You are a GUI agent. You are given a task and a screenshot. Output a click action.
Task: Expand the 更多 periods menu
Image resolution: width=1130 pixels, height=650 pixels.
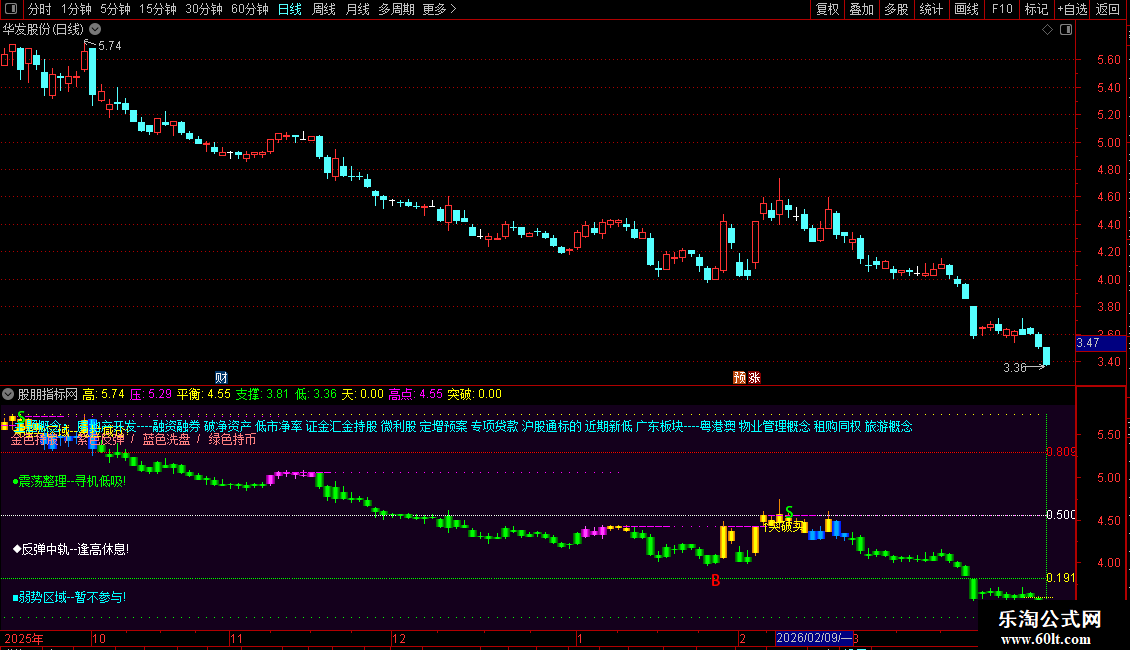pos(439,9)
